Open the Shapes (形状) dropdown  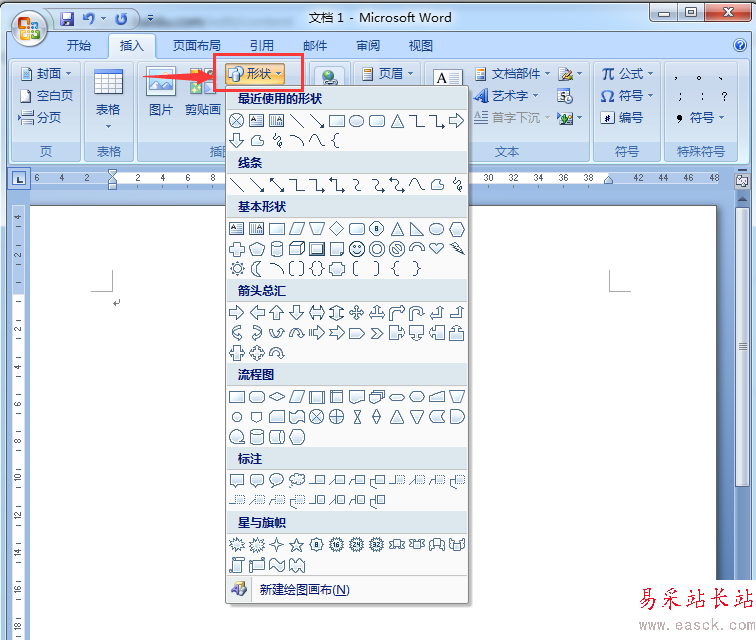click(x=256, y=74)
